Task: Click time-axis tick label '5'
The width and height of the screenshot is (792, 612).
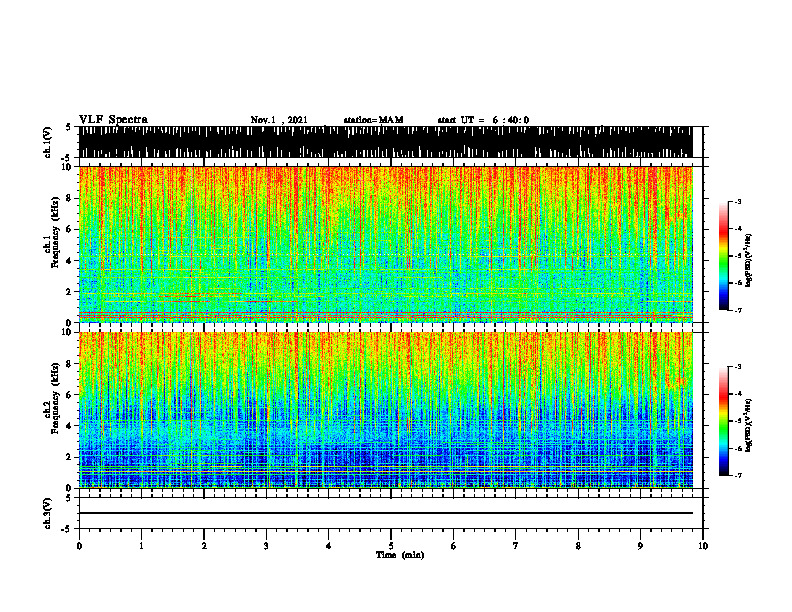Action: click(391, 546)
